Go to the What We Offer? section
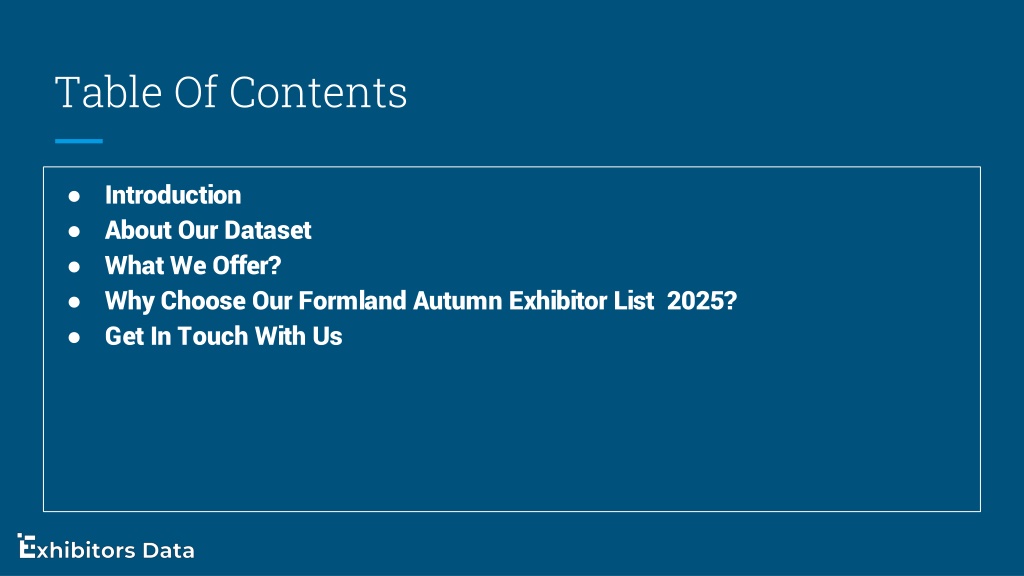The height and width of the screenshot is (576, 1024). pyautogui.click(x=193, y=266)
